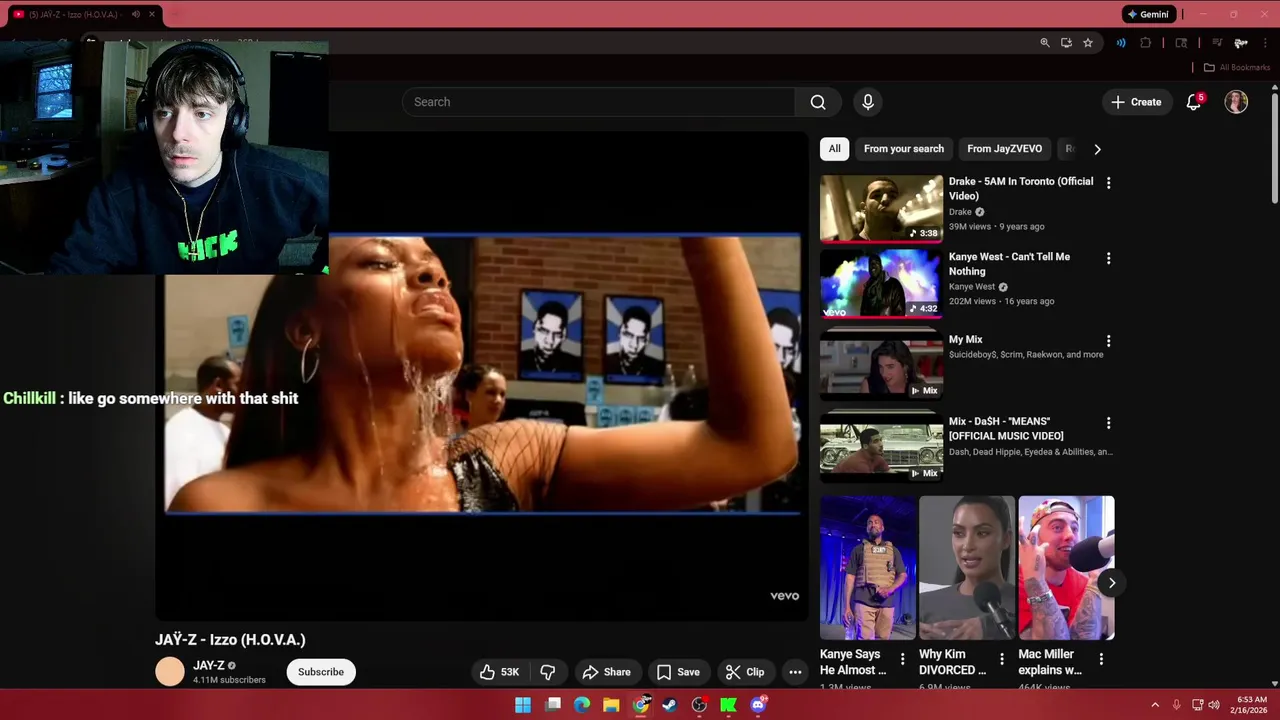The height and width of the screenshot is (720, 1280).
Task: Like the video (53K thumbs up)
Action: (x=499, y=672)
